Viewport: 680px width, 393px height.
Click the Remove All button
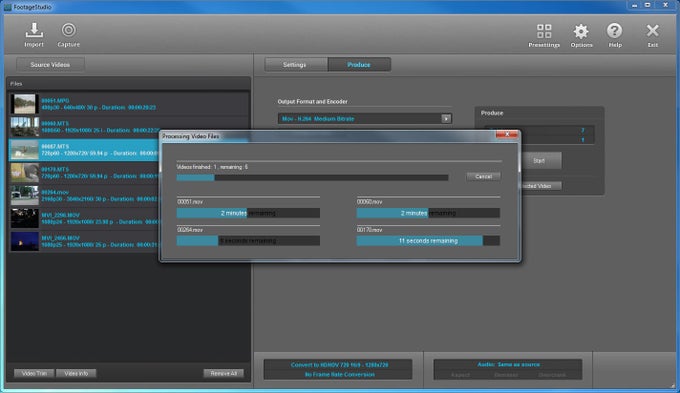224,373
